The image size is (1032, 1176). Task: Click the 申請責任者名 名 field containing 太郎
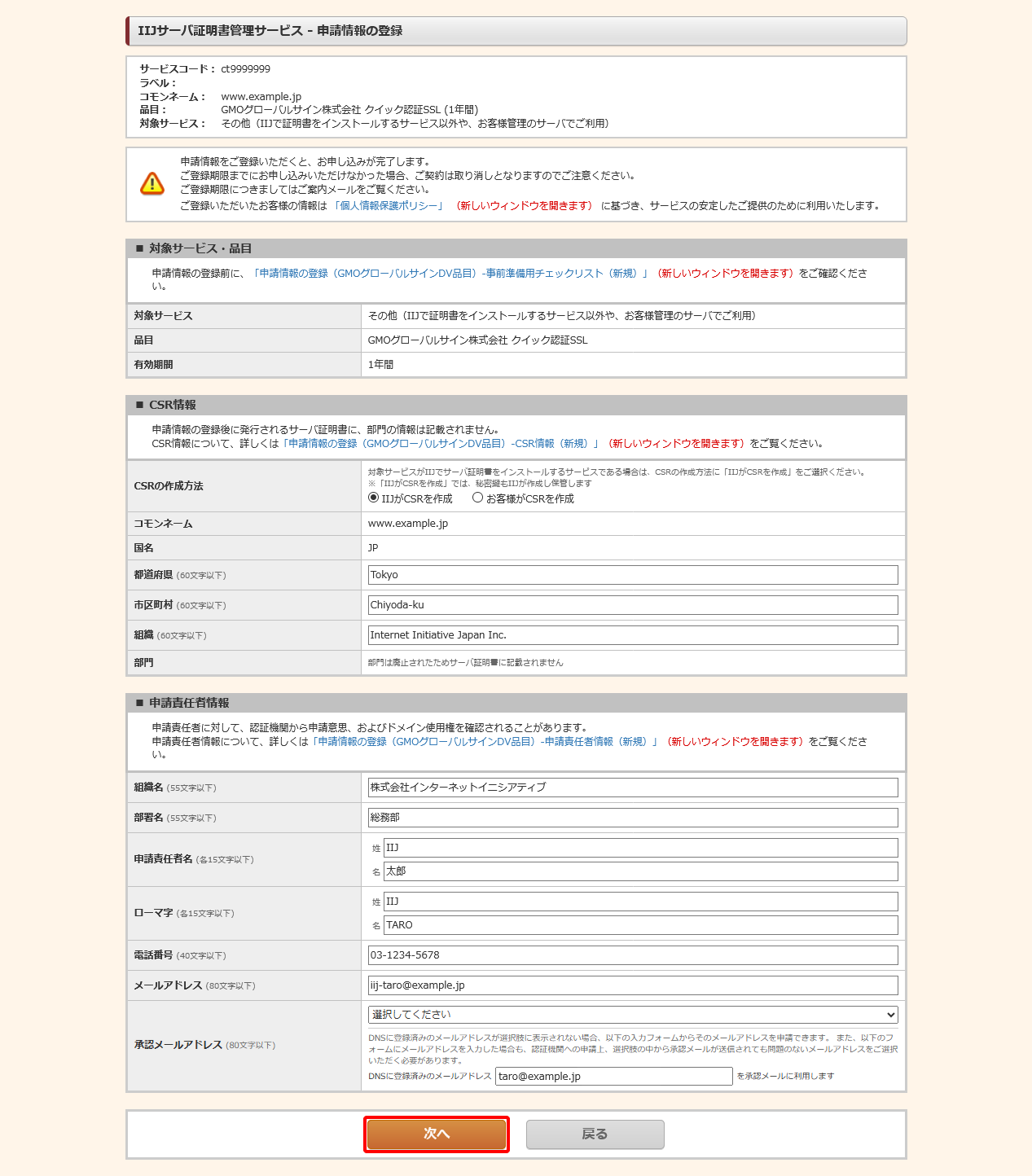[x=641, y=871]
